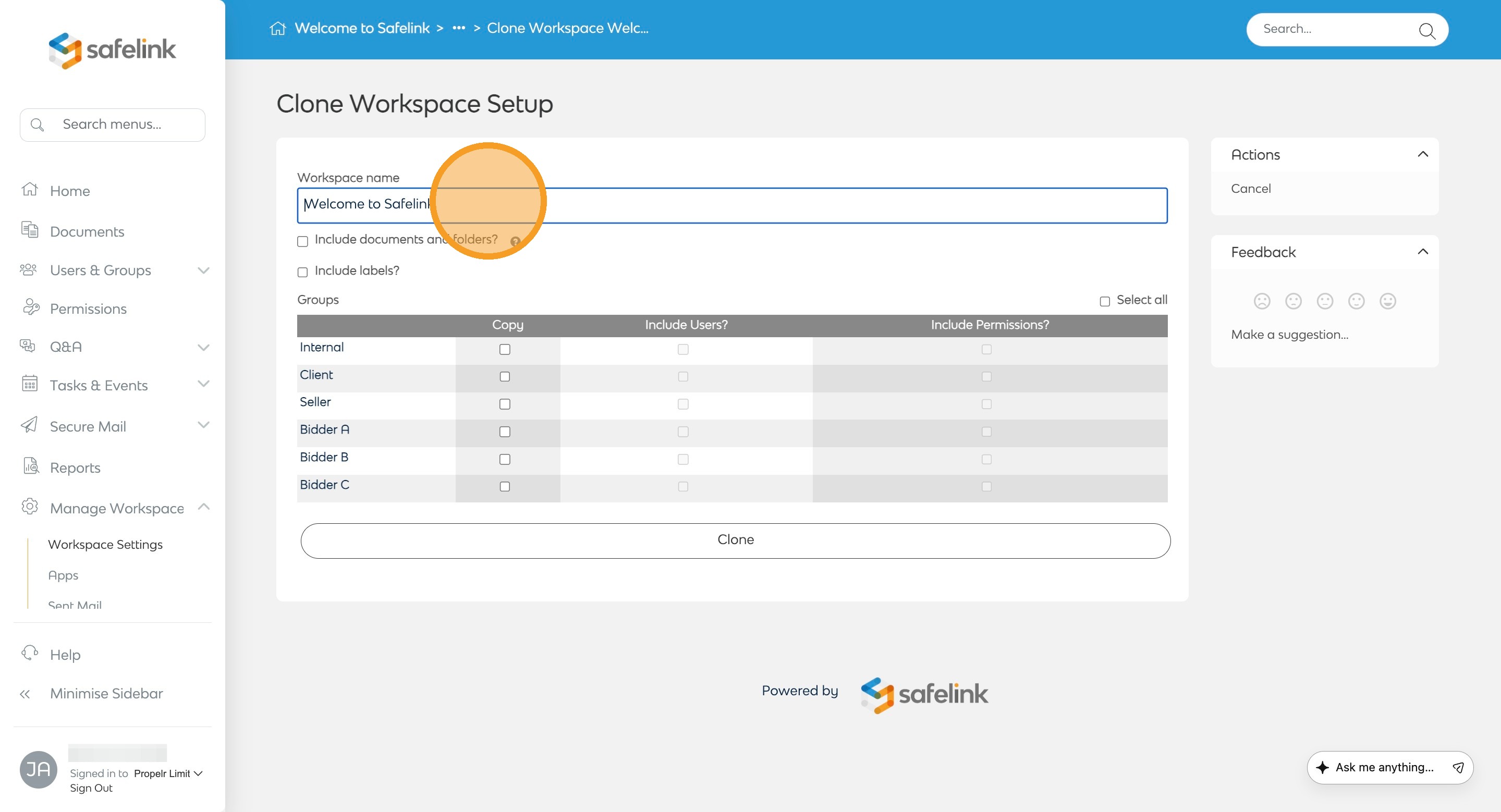Viewport: 1501px width, 812px height.
Task: Open Reports from the sidebar
Action: [75, 467]
